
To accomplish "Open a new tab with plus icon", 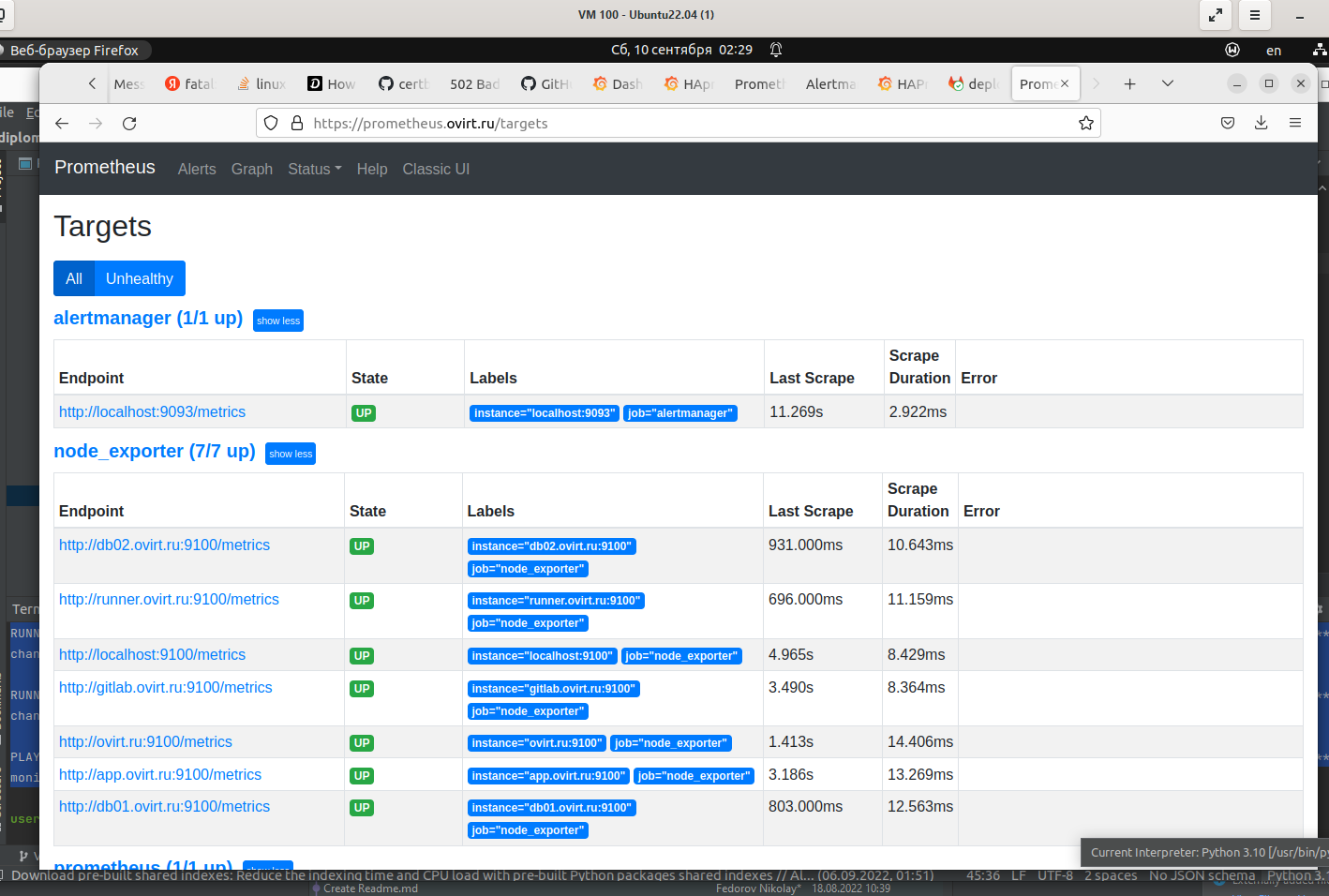I will point(1130,83).
